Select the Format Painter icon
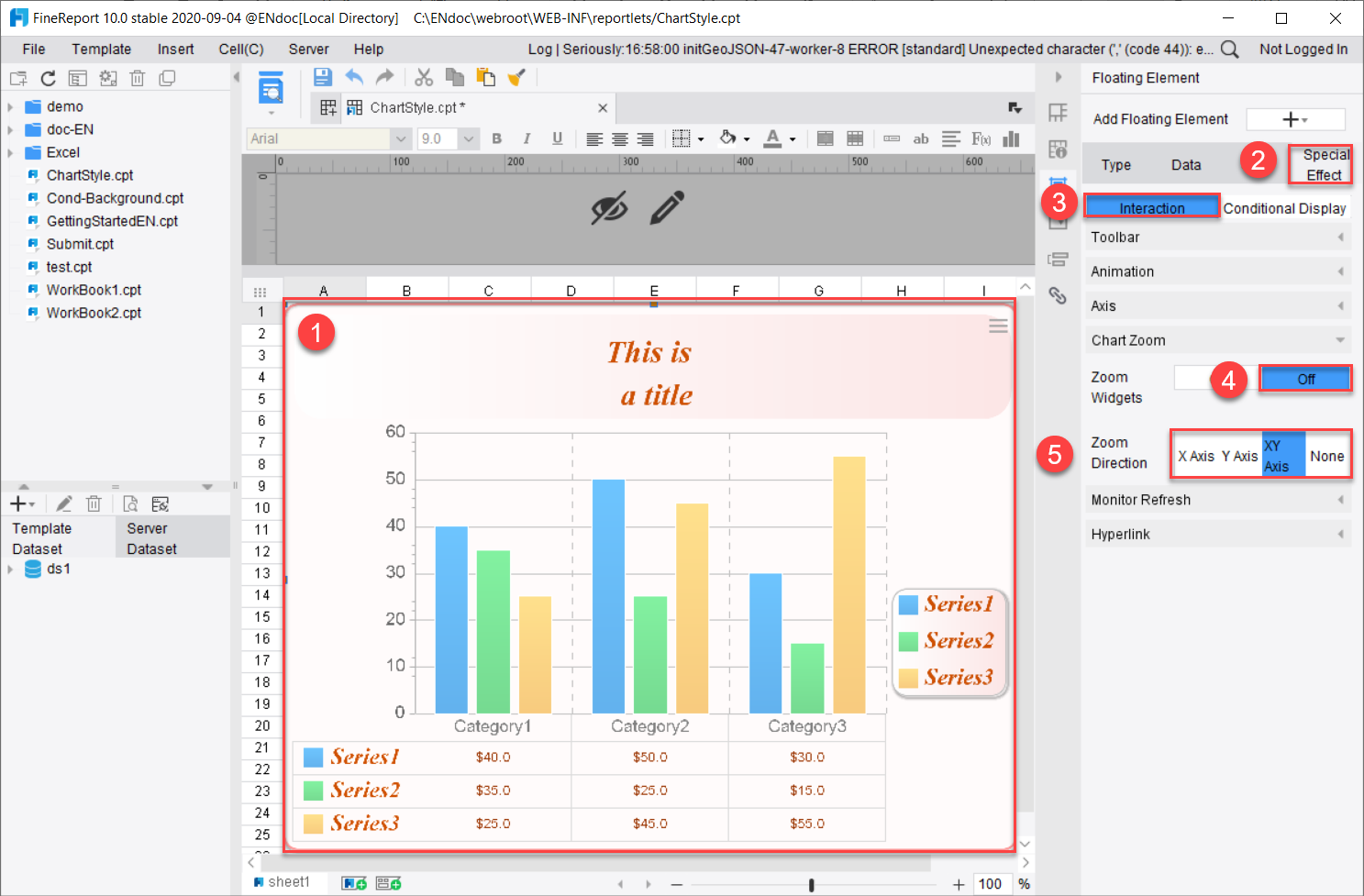 [x=516, y=77]
